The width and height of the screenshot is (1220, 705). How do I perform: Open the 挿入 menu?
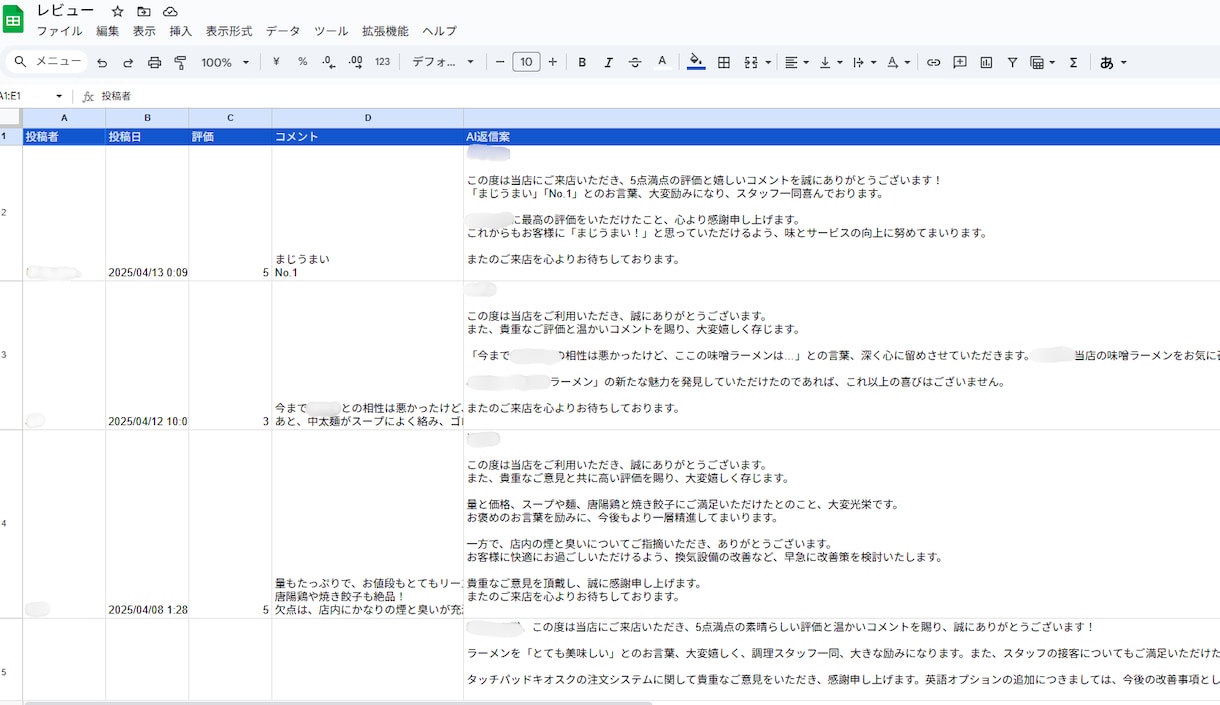coord(180,31)
